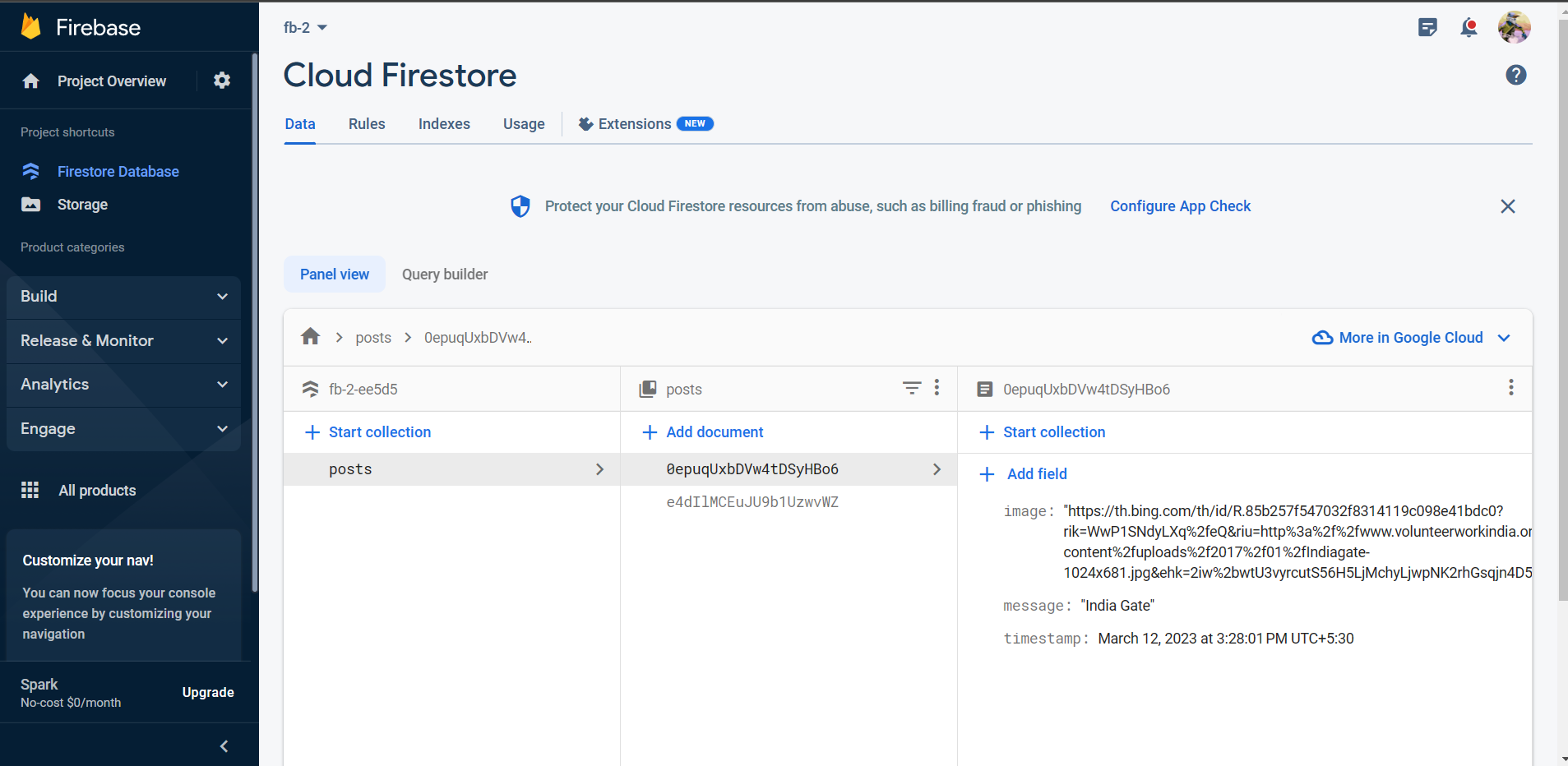Open Storage from the sidebar
1568x766 pixels.
tap(82, 204)
